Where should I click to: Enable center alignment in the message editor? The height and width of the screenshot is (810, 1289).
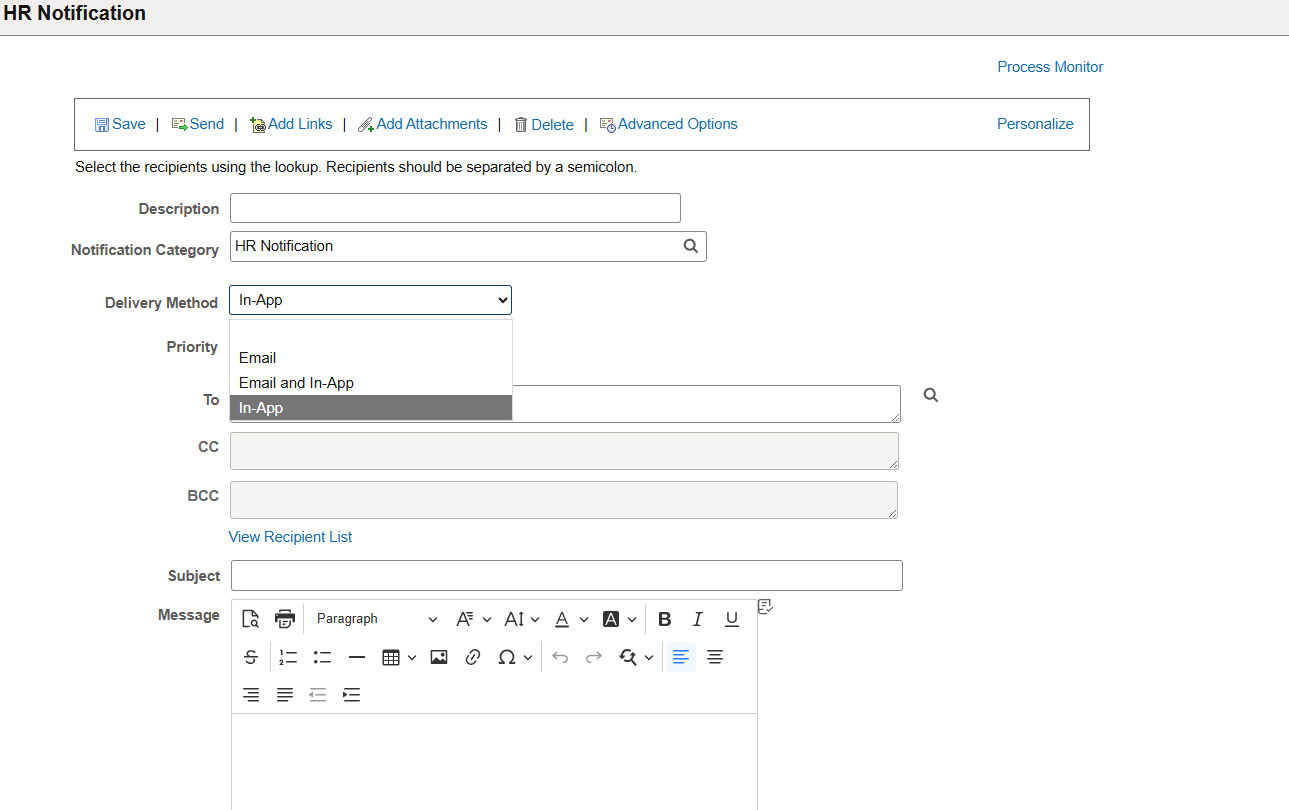click(x=714, y=657)
